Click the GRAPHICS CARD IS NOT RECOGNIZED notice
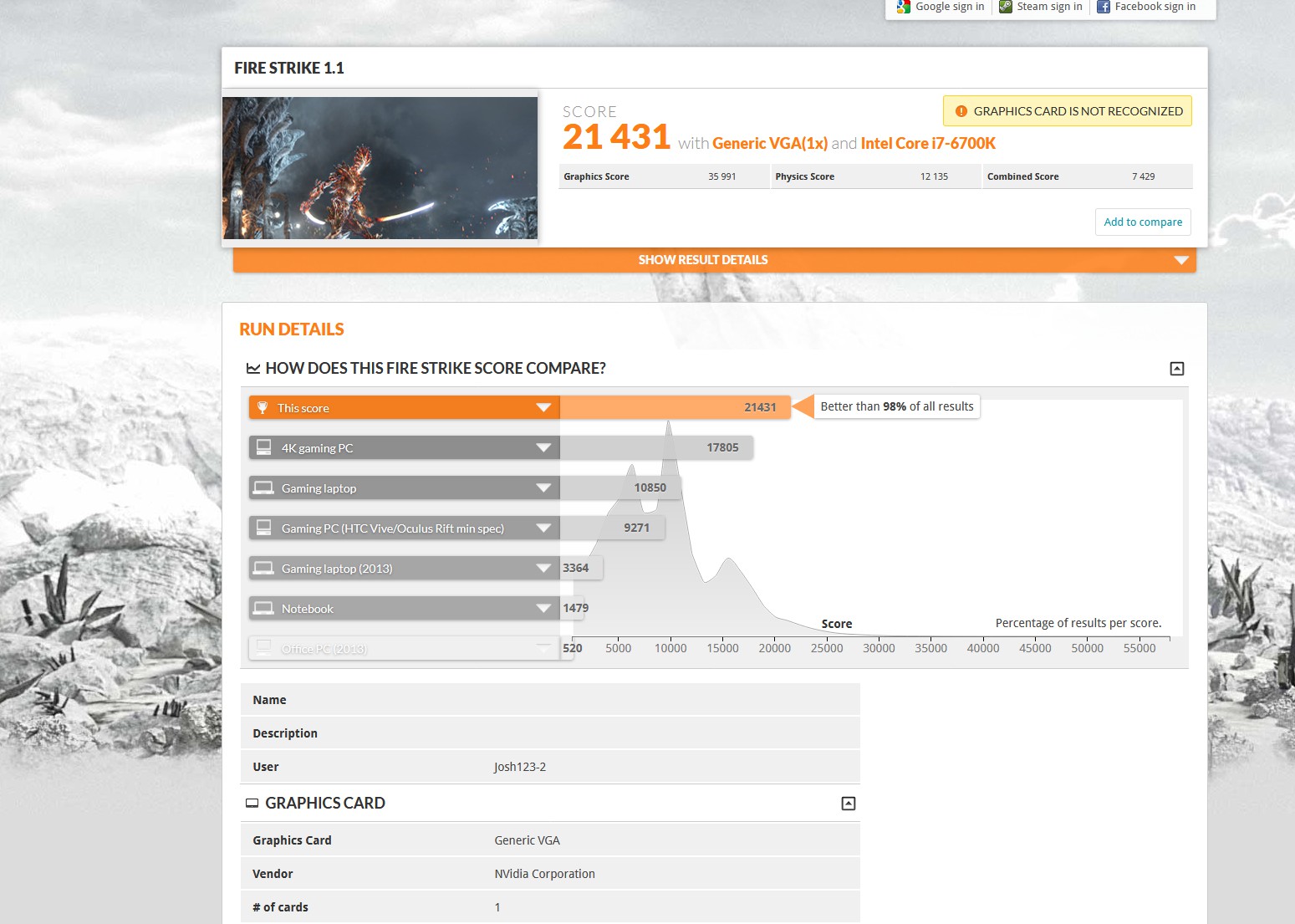 coord(1068,111)
